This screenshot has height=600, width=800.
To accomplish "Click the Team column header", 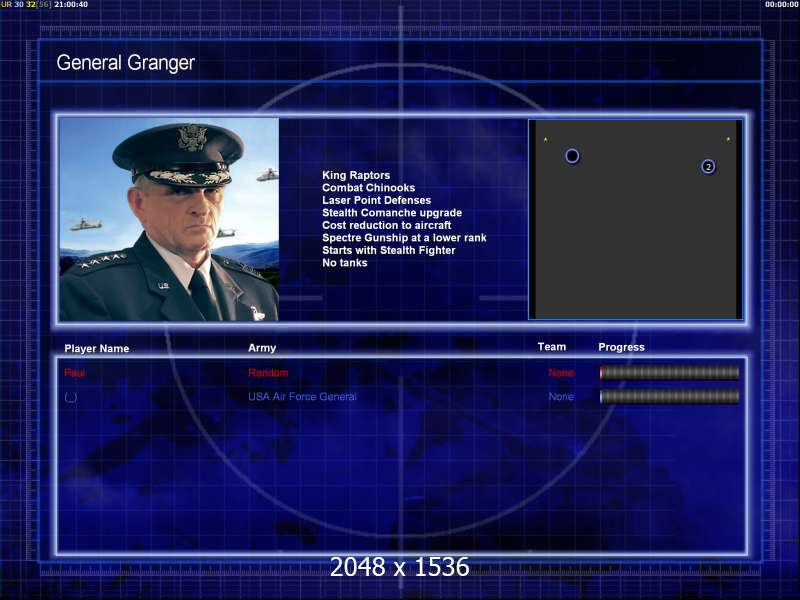I will 552,347.
